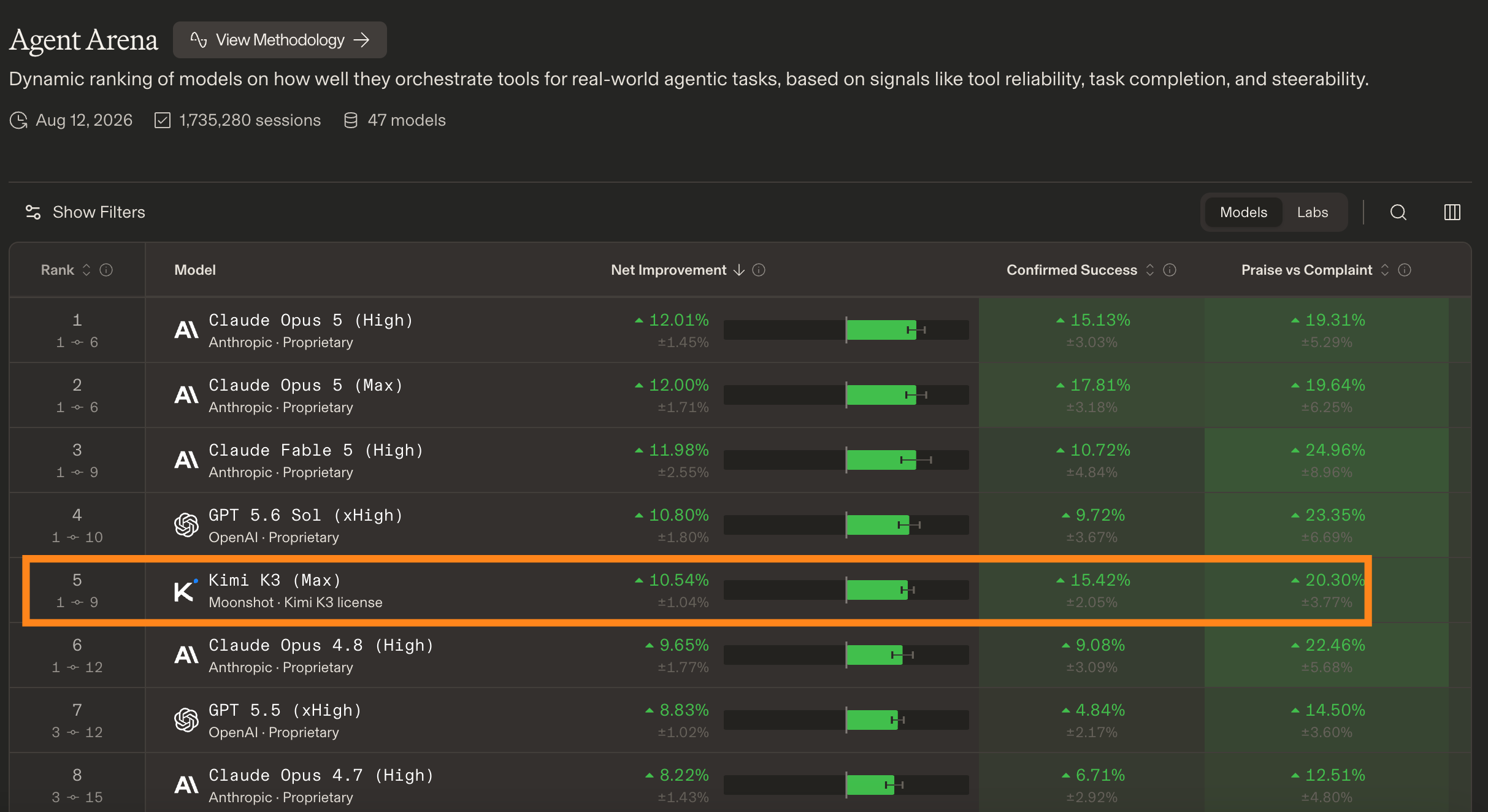Click the Anthropic logo for Claude Opus 4.7 (High)
Viewport: 1488px width, 812px height.
click(x=186, y=785)
